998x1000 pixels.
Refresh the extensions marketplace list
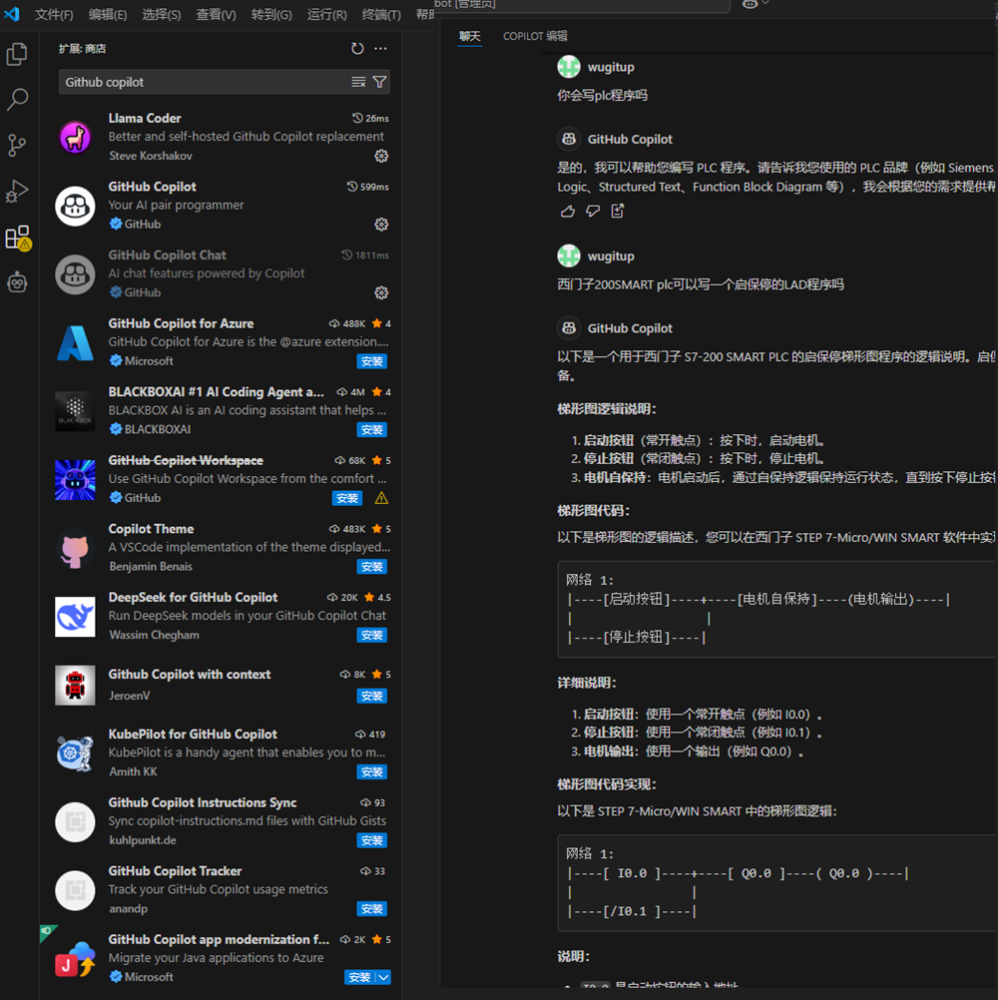357,48
